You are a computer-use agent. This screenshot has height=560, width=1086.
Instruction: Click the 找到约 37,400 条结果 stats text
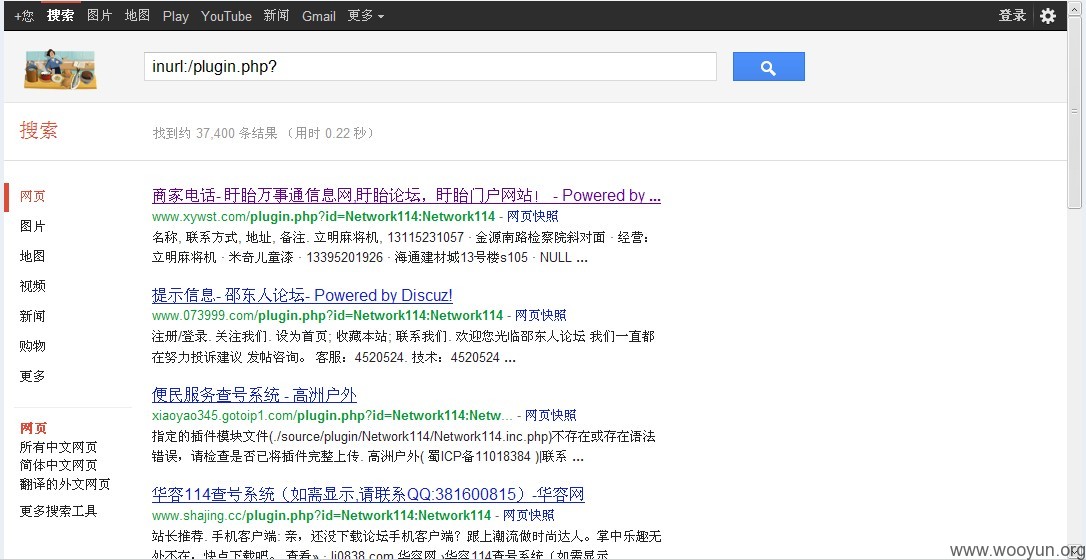pos(263,133)
